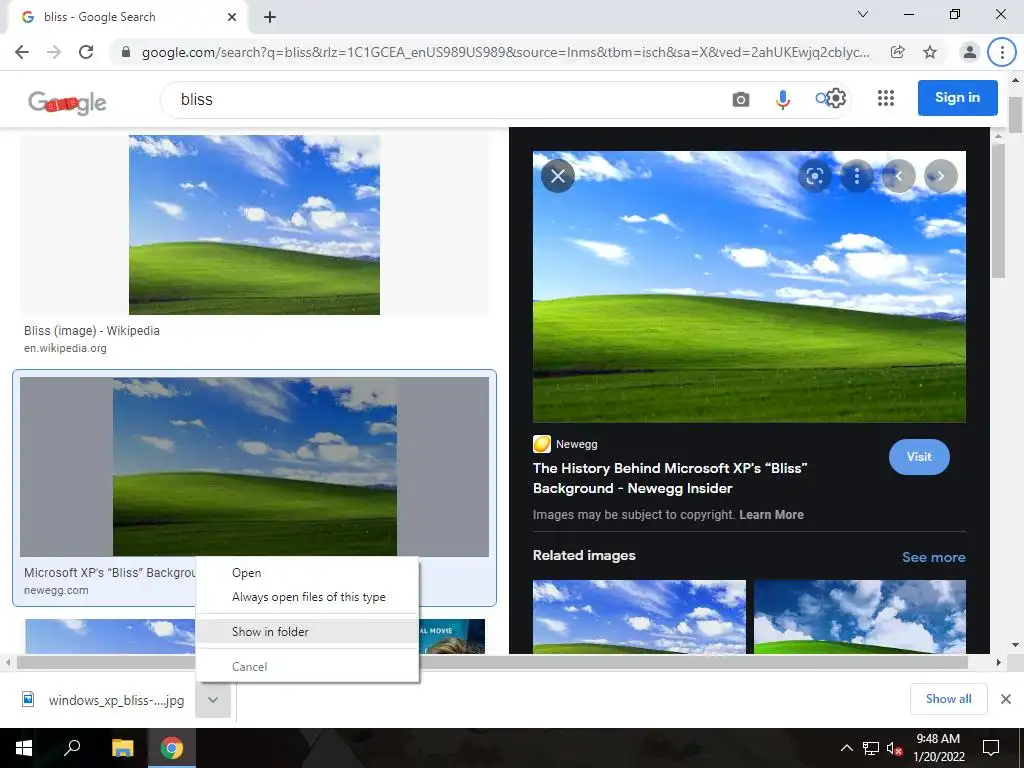The height and width of the screenshot is (768, 1024).
Task: Click the muted volume tray icon
Action: [894, 748]
